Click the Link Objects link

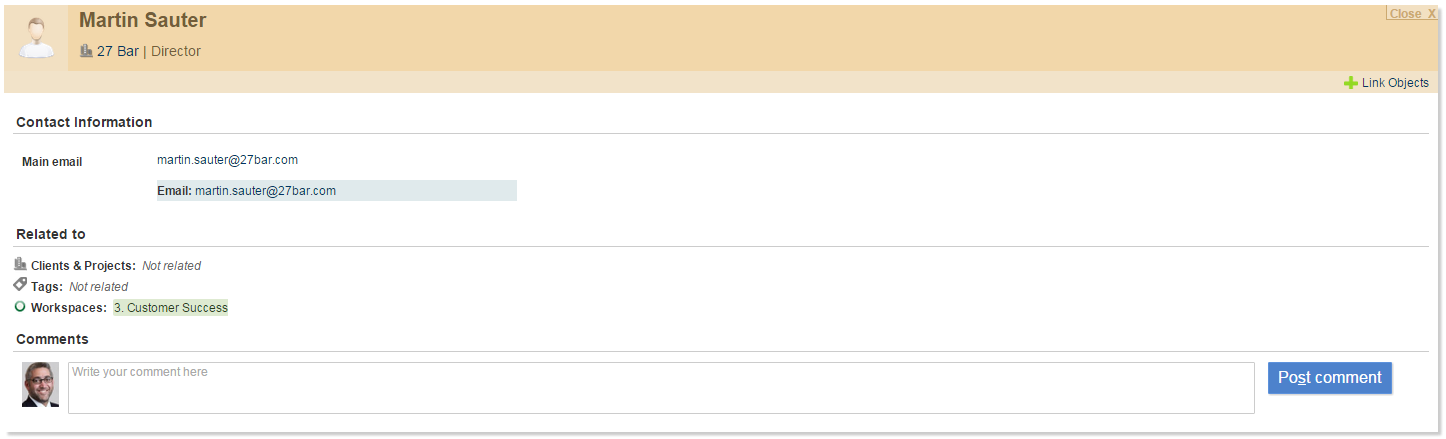pos(1395,83)
